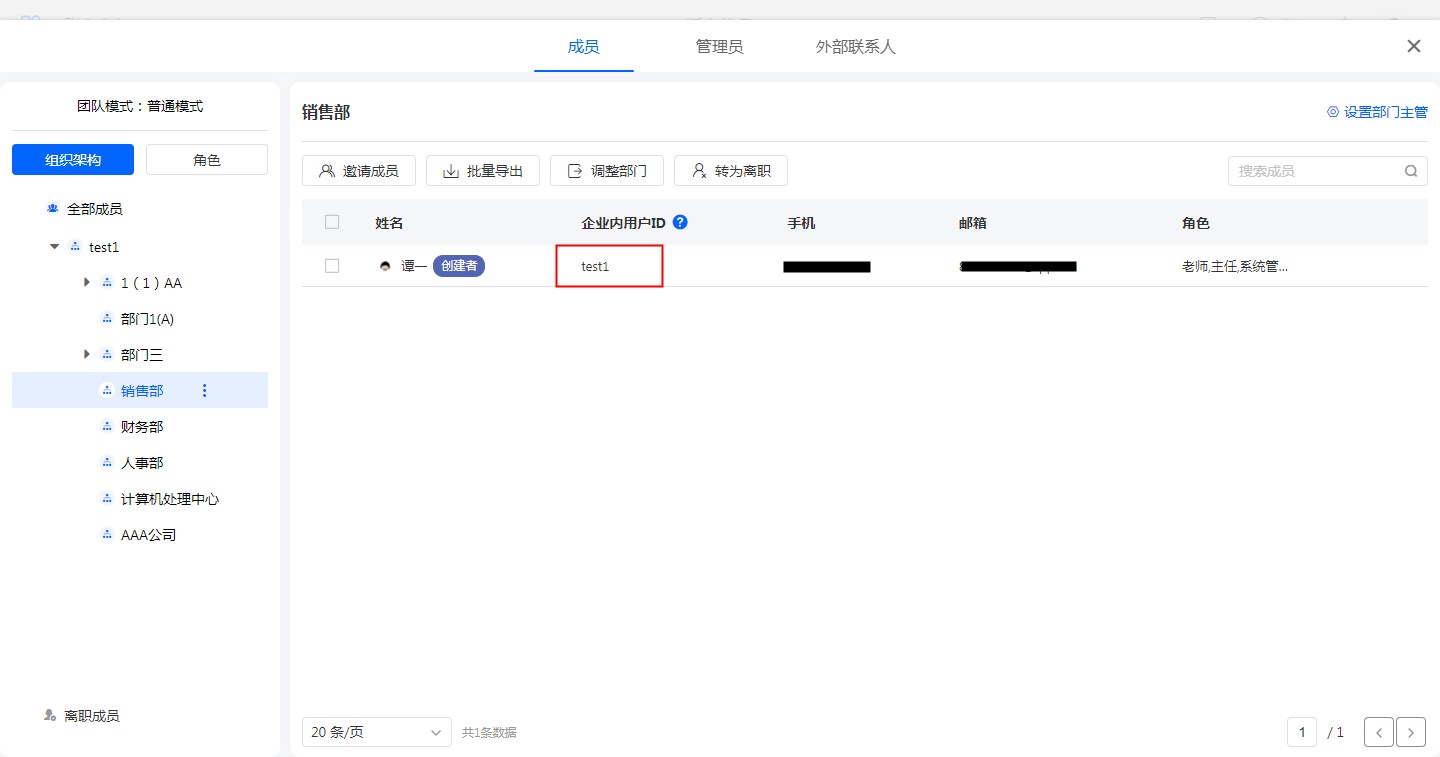Switch to the 外部联系人 tab
1440x757 pixels.
click(x=855, y=47)
